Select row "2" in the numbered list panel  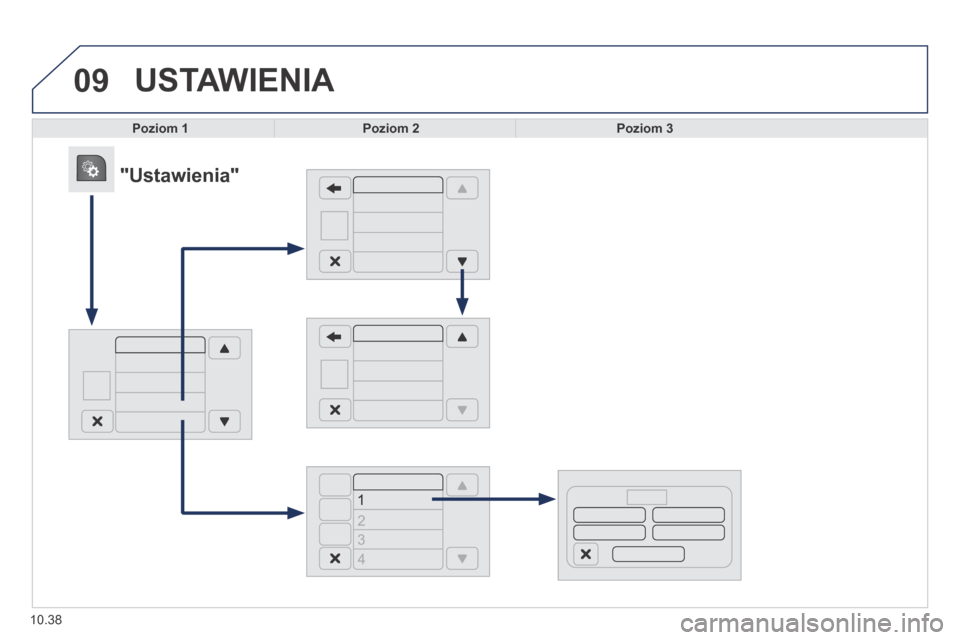tap(398, 520)
